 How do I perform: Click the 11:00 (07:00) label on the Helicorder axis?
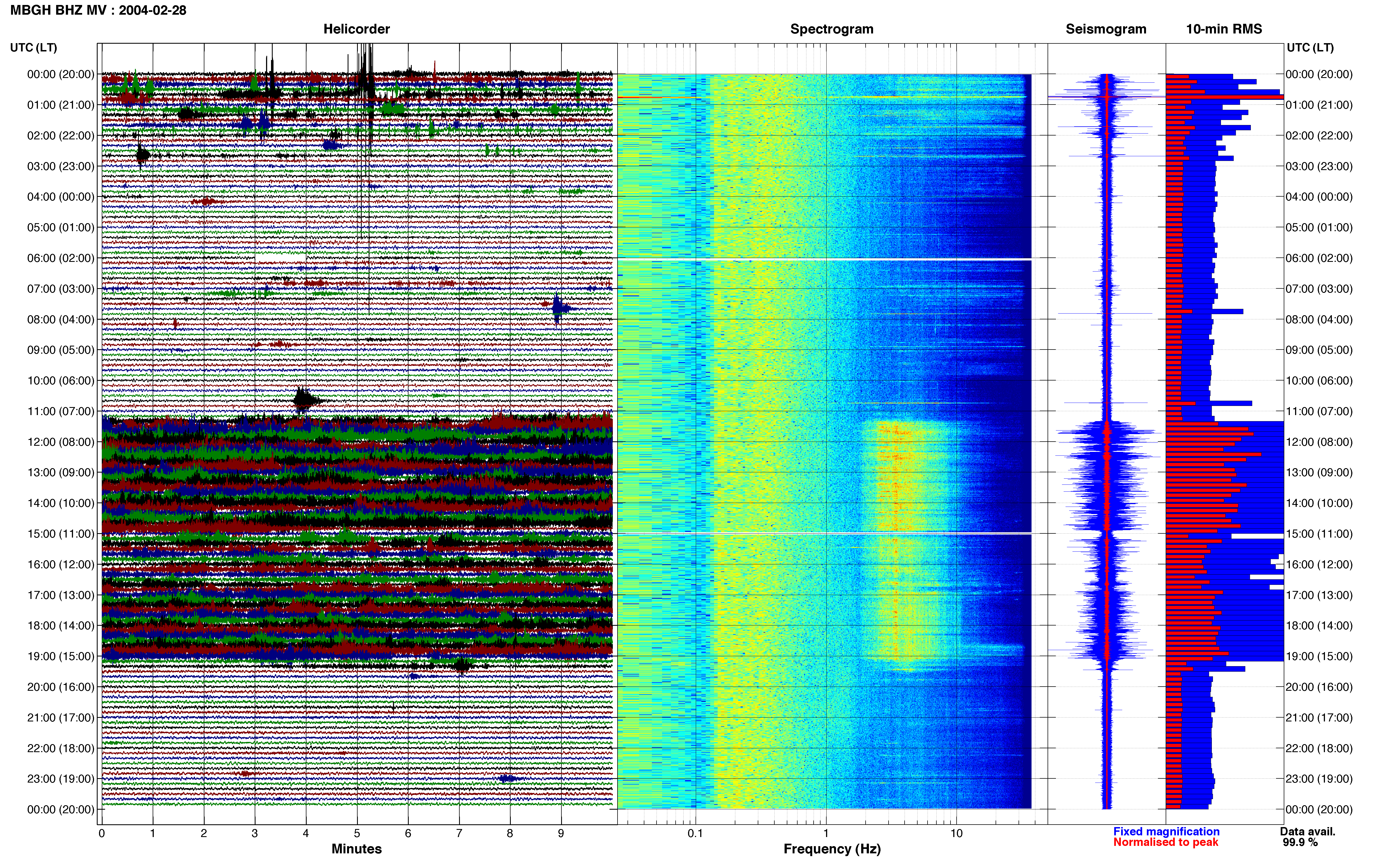coord(60,412)
